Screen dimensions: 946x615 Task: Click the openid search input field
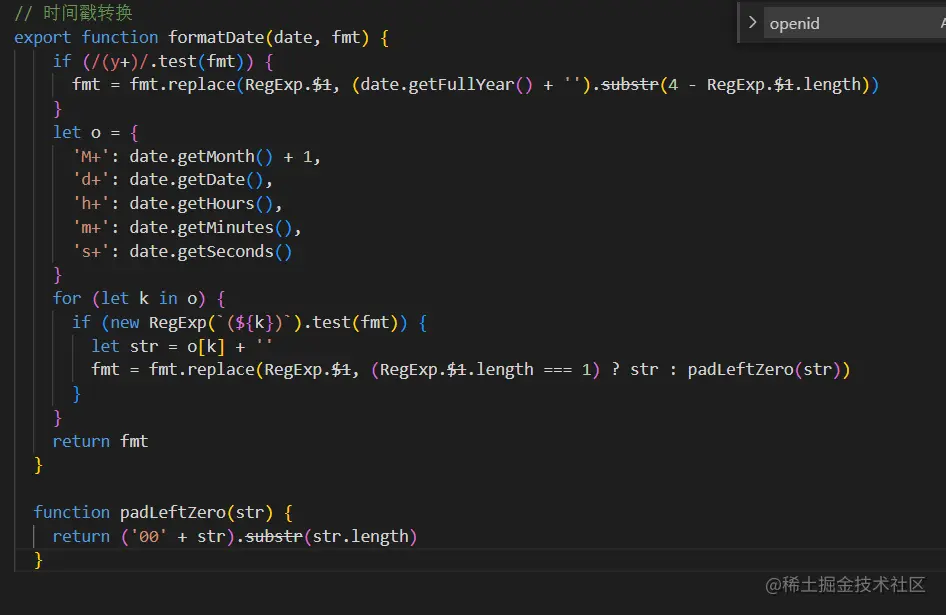pos(855,23)
